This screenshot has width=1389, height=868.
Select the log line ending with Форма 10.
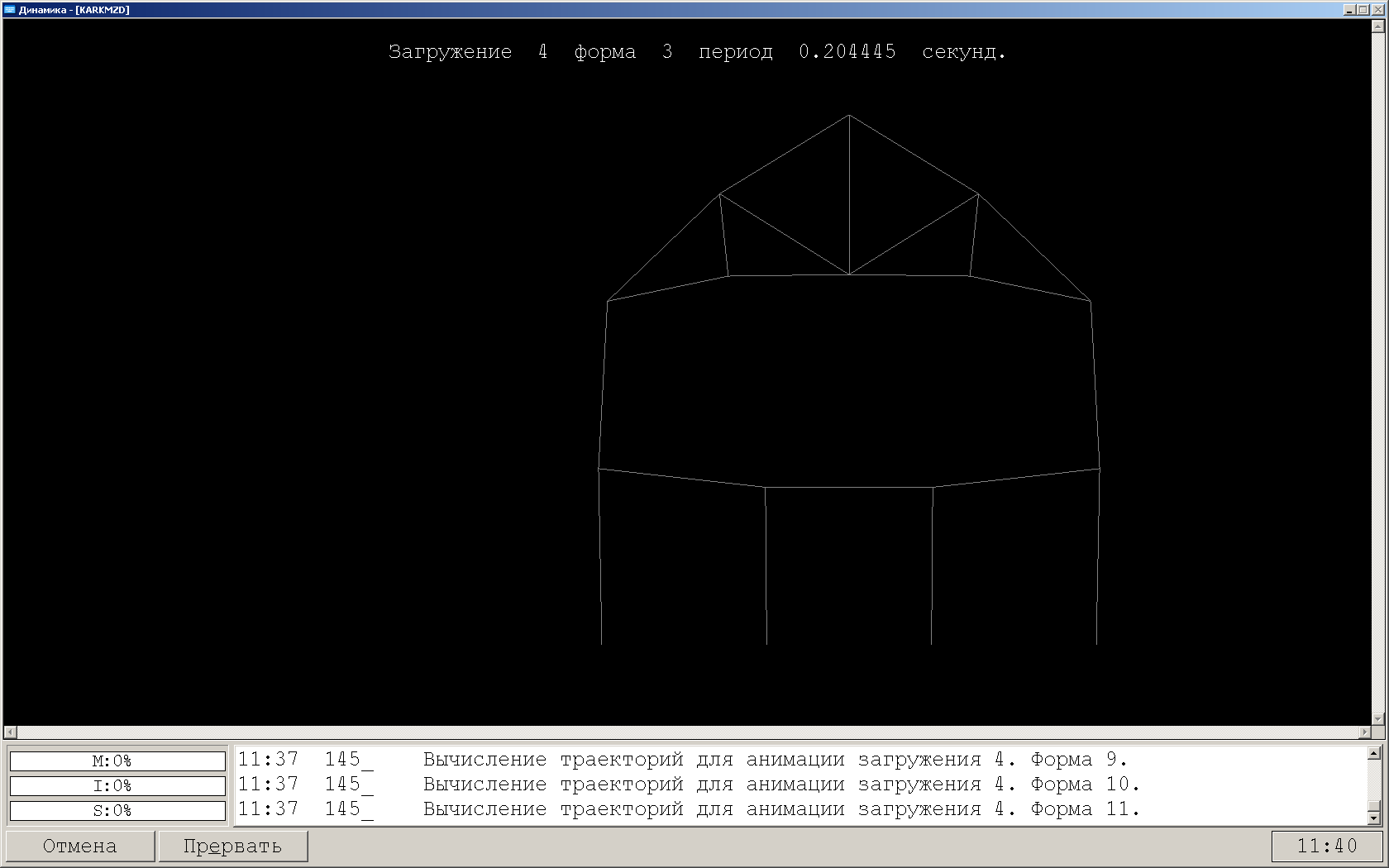tap(689, 785)
